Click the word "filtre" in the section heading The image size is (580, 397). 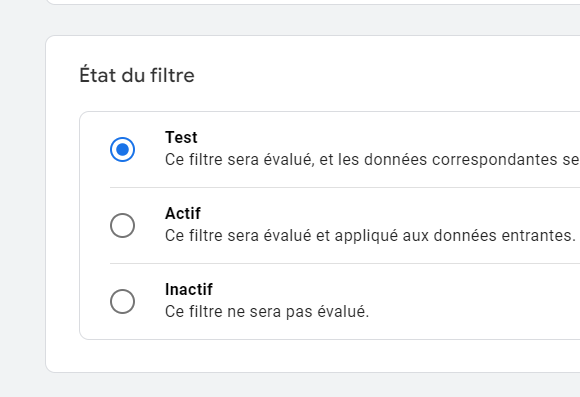point(172,75)
